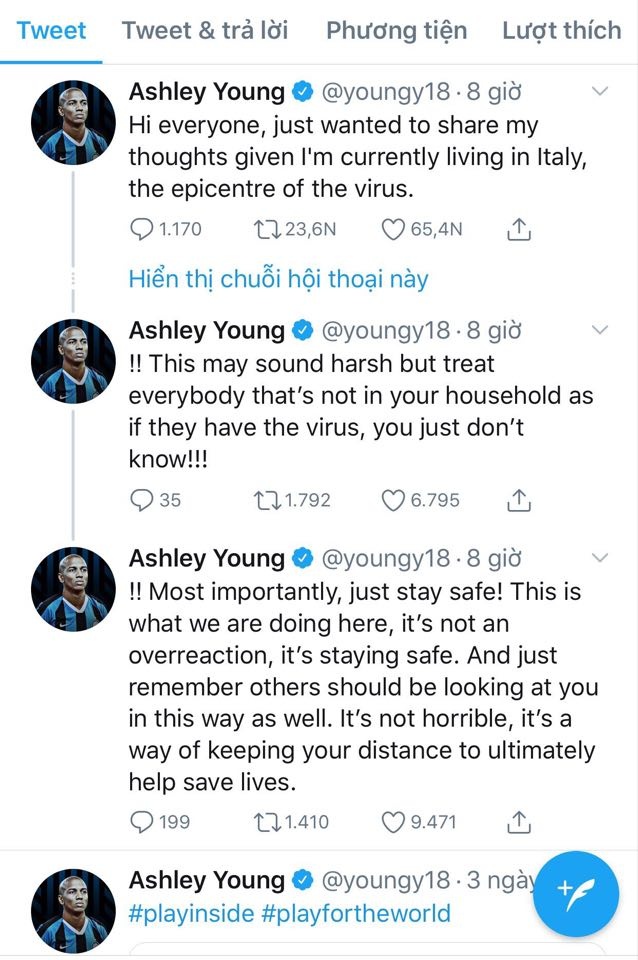This screenshot has height=960, width=638.
Task: Open the 'Lượt thích' tab
Action: 562,31
